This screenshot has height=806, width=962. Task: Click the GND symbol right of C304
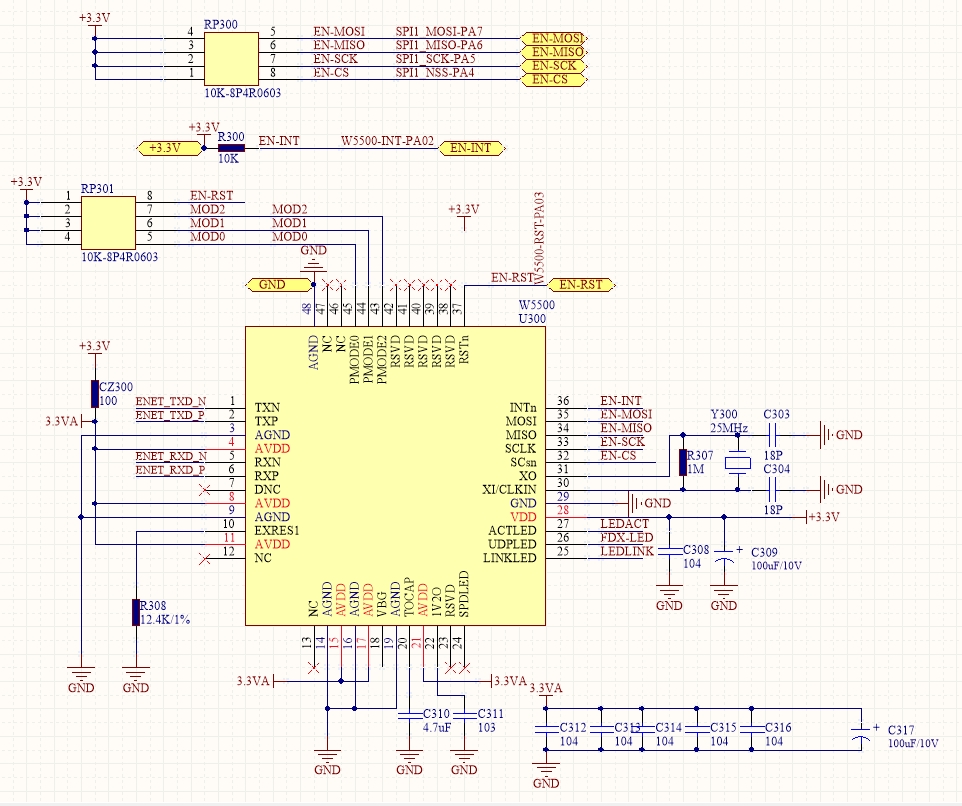841,489
